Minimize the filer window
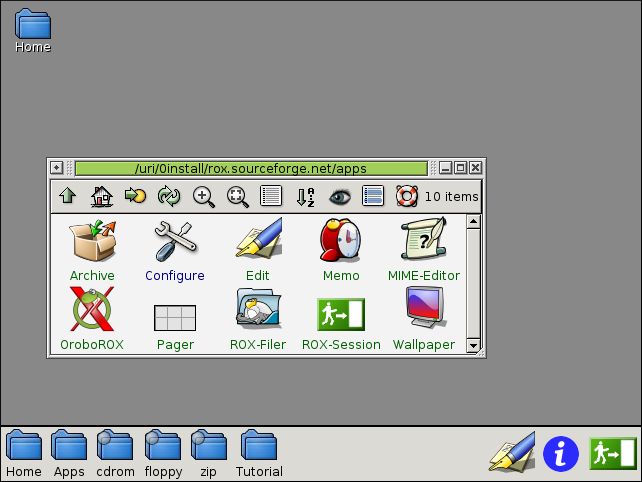Screen dimensions: 642x482 [x=445, y=168]
